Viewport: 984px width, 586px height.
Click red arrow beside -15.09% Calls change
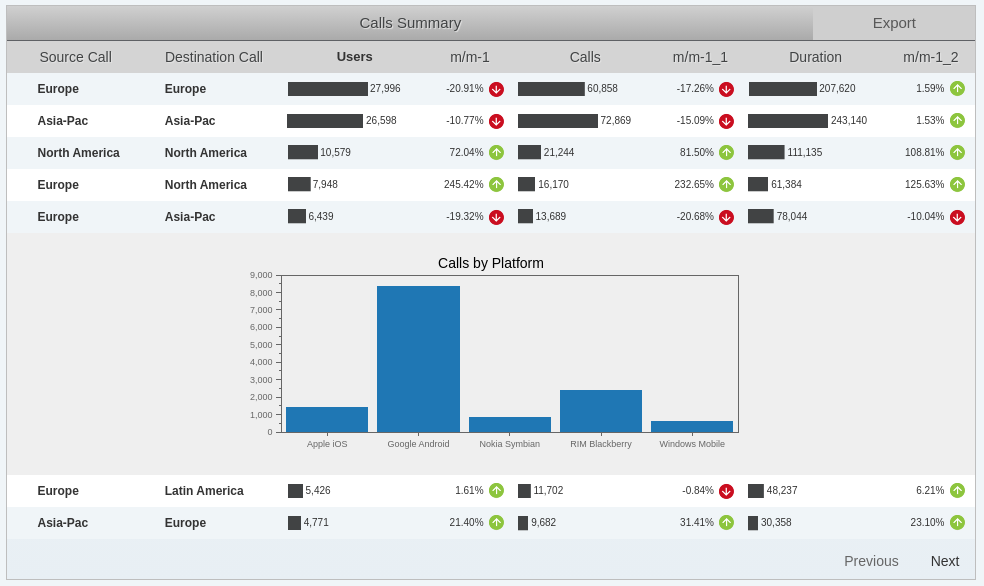tap(726, 121)
